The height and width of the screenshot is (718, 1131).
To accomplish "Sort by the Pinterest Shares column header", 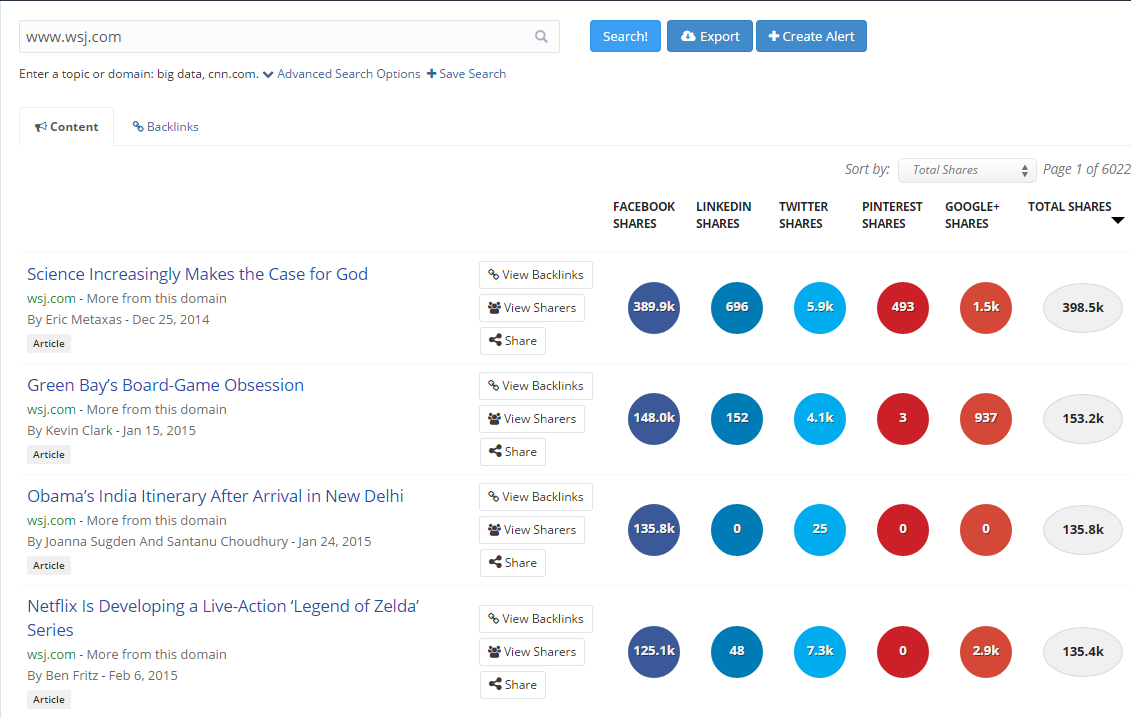I will [892, 215].
